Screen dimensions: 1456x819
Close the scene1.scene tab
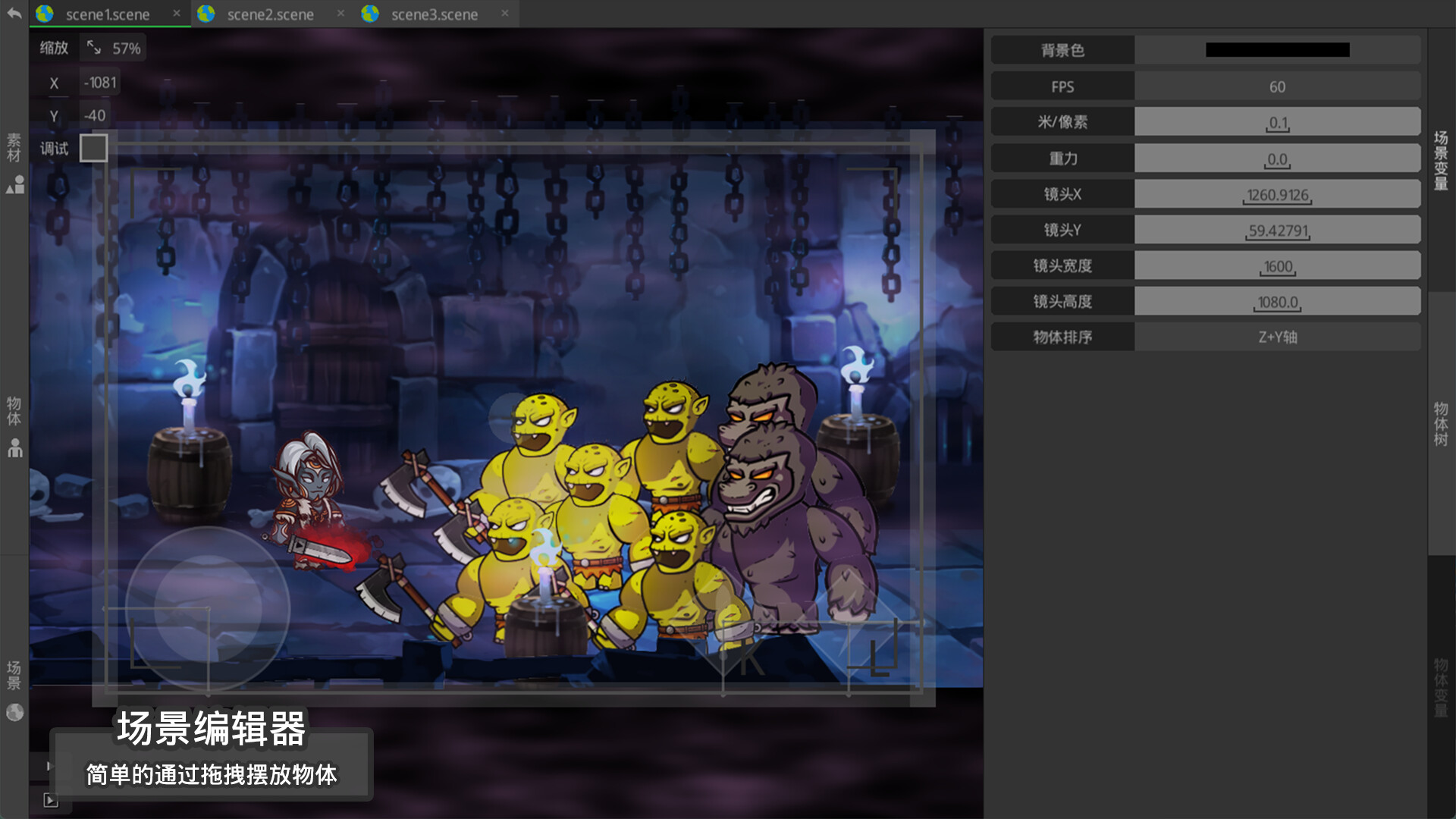(x=177, y=13)
